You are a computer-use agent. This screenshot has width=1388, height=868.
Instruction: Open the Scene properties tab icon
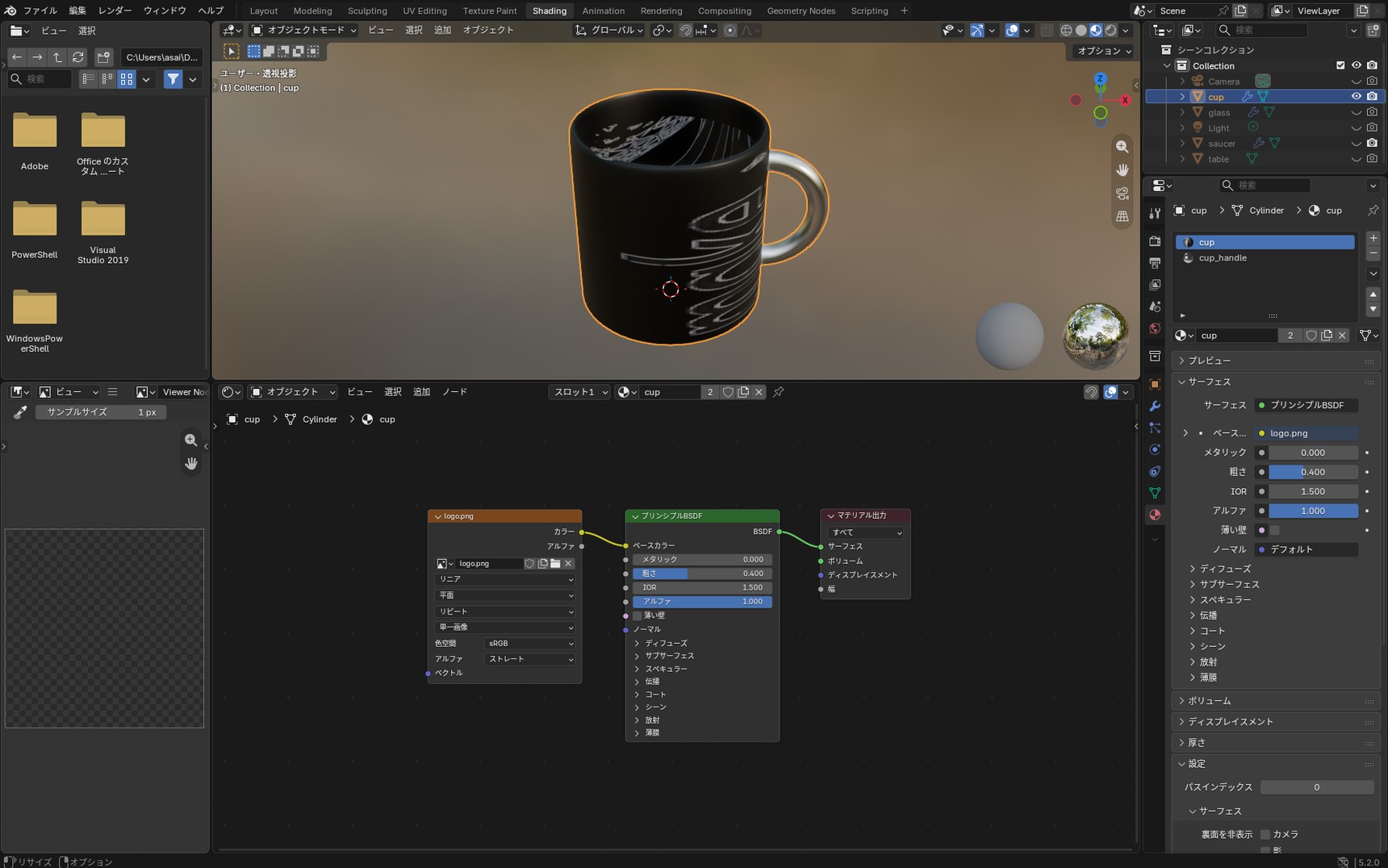[x=1155, y=307]
